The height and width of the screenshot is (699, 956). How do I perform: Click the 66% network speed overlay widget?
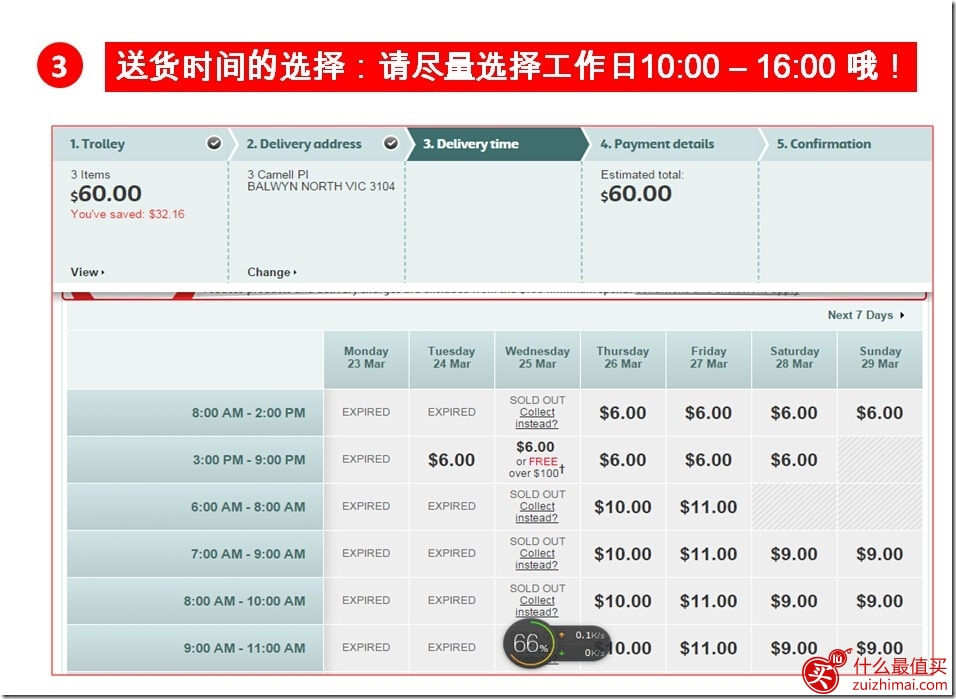point(555,643)
